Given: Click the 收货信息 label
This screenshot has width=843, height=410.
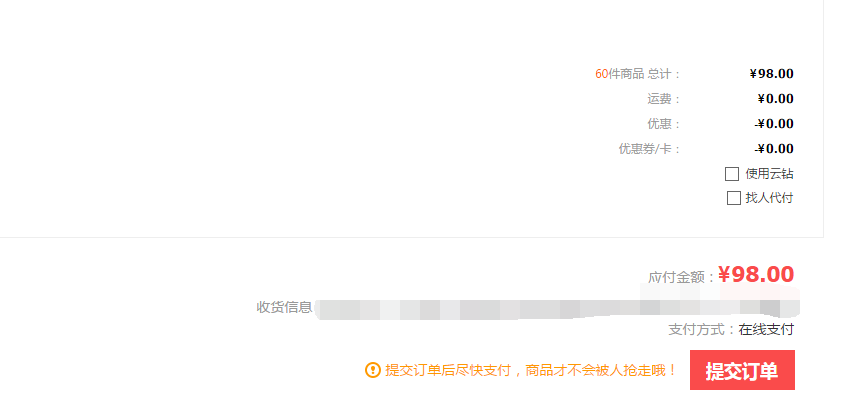Looking at the screenshot, I should click(284, 307).
